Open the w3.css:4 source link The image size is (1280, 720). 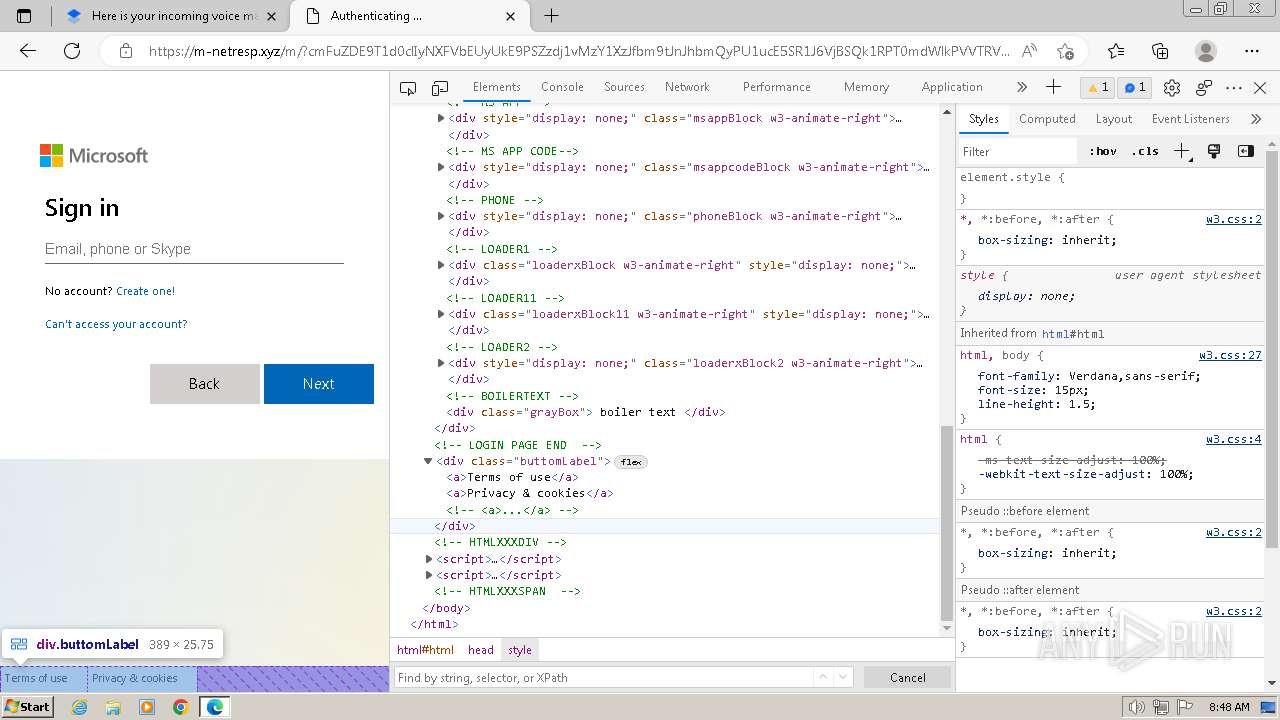pyautogui.click(x=1233, y=439)
